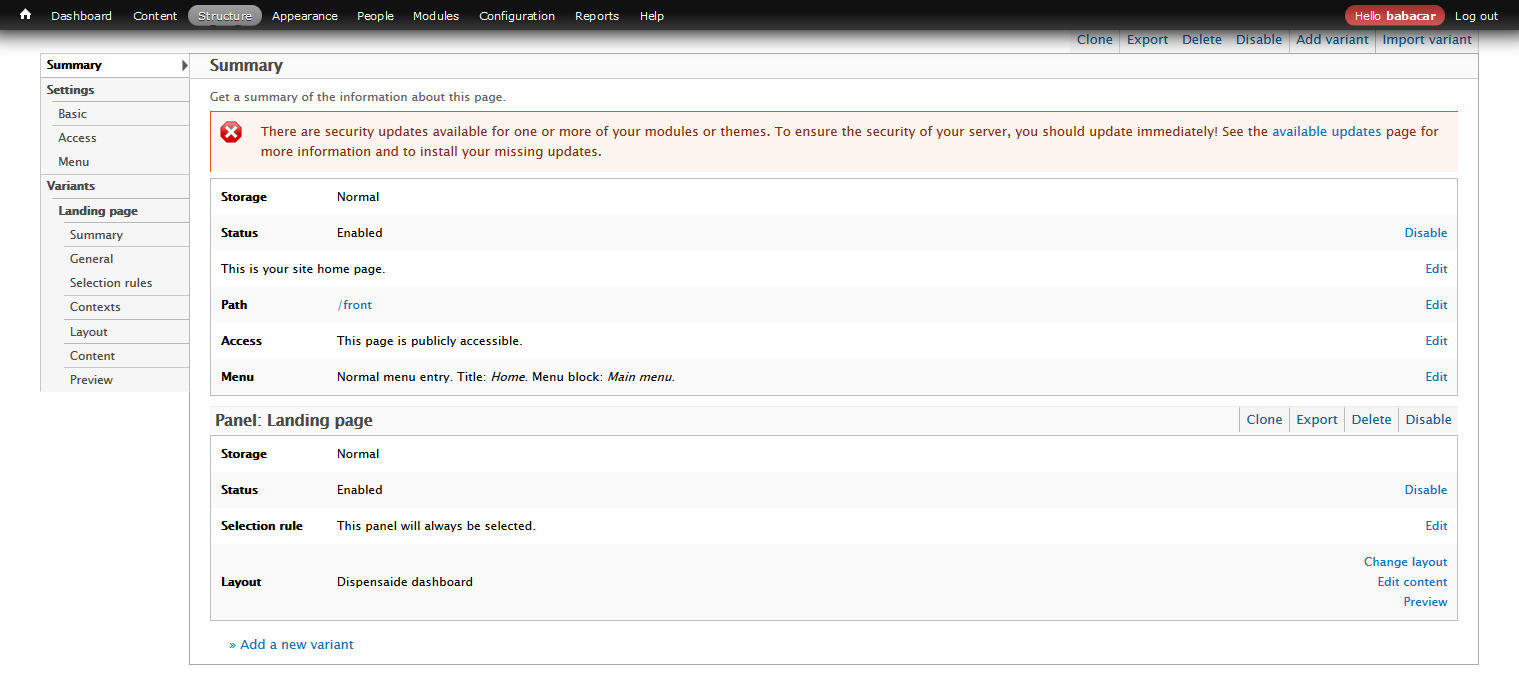1519x698 pixels.
Task: Open Menu settings in sidebar
Action: [74, 162]
